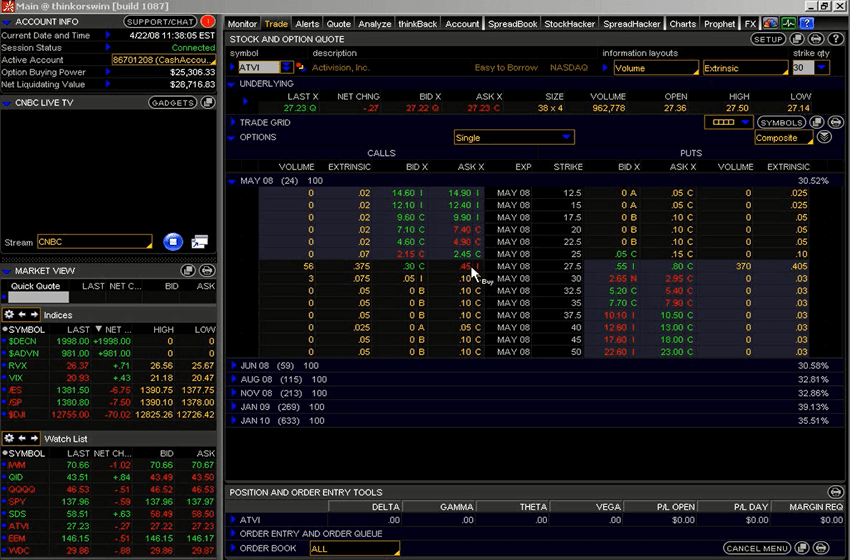Collapse the CNBC LIVE TV section
850x560 pixels.
[7, 103]
